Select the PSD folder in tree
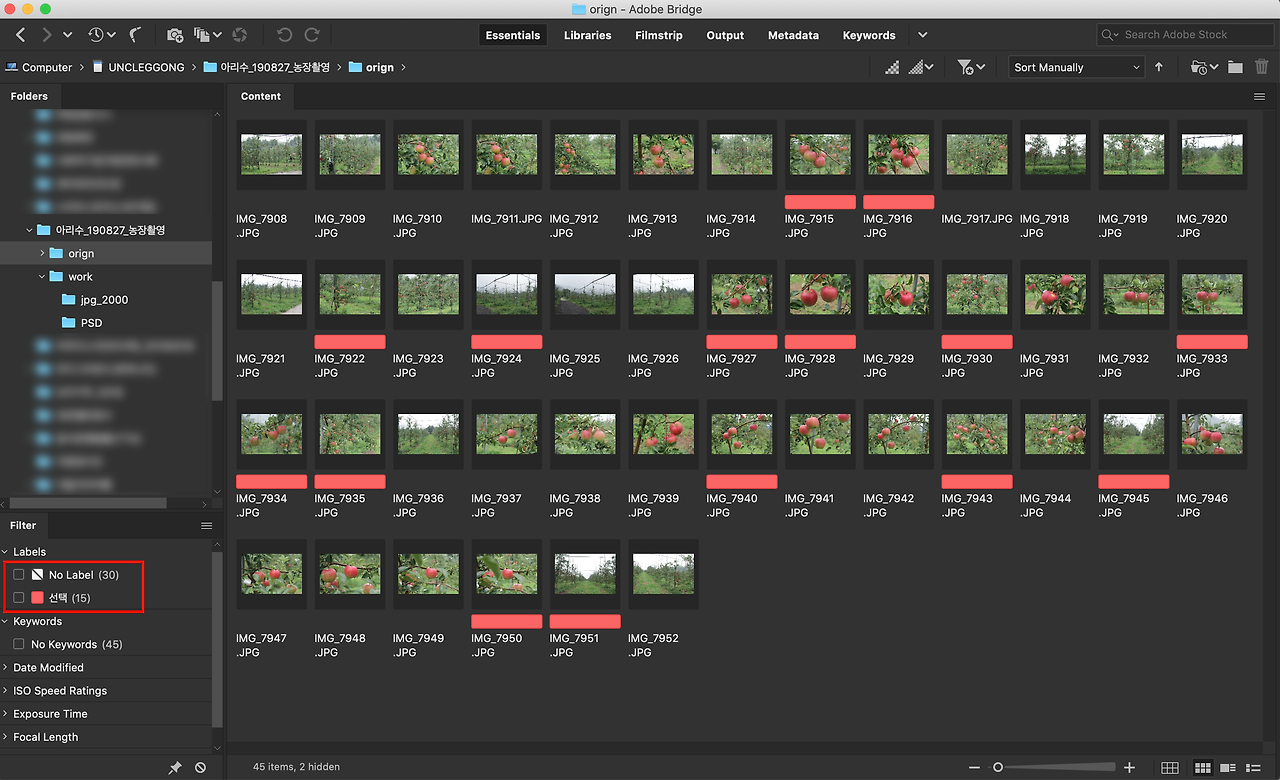1280x780 pixels. coord(91,323)
